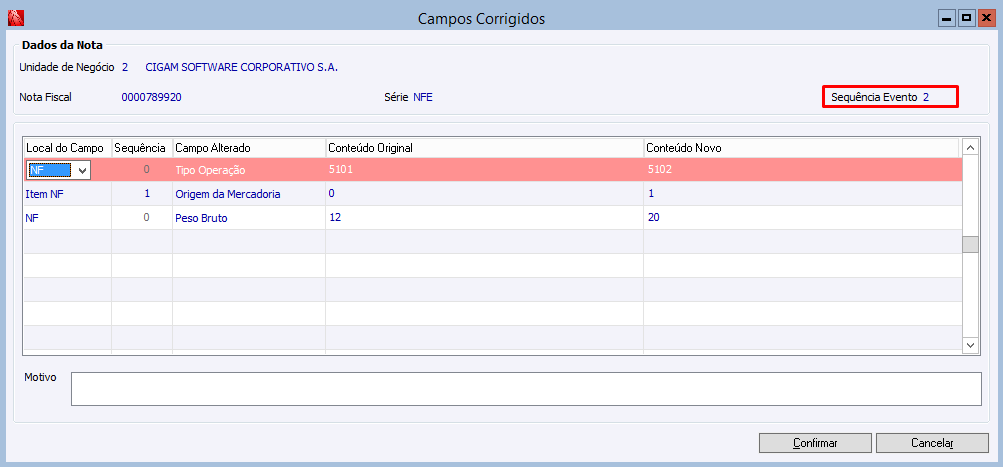Click the Tipo Operação cell
The width and height of the screenshot is (1003, 467).
248,170
